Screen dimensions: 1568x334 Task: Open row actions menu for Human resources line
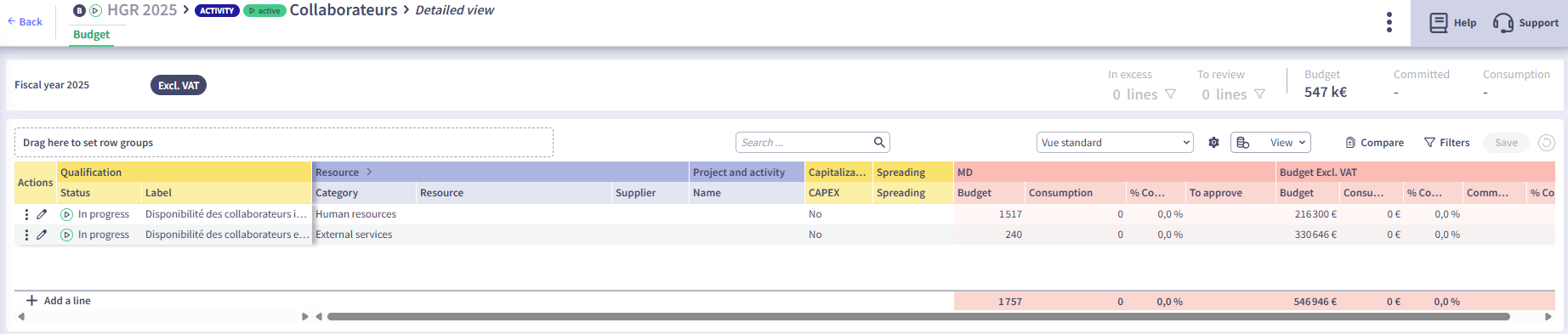click(26, 214)
